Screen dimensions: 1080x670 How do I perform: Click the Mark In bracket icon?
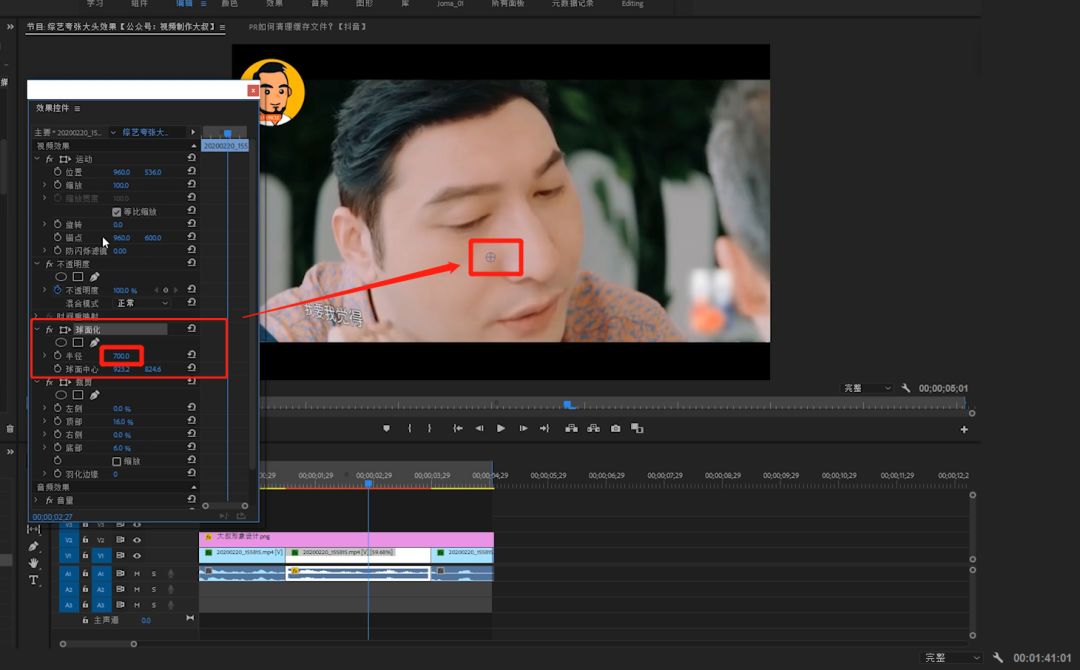click(409, 428)
